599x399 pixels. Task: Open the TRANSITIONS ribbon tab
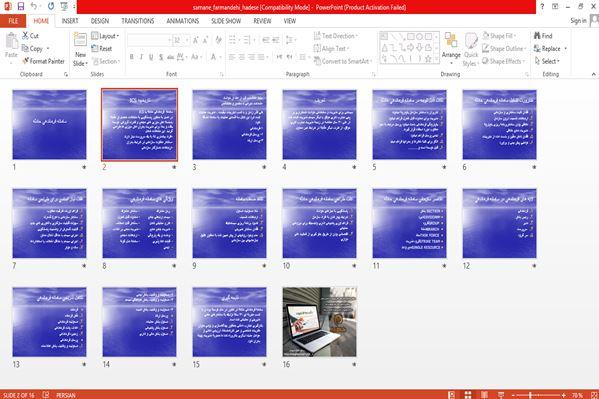(x=138, y=21)
